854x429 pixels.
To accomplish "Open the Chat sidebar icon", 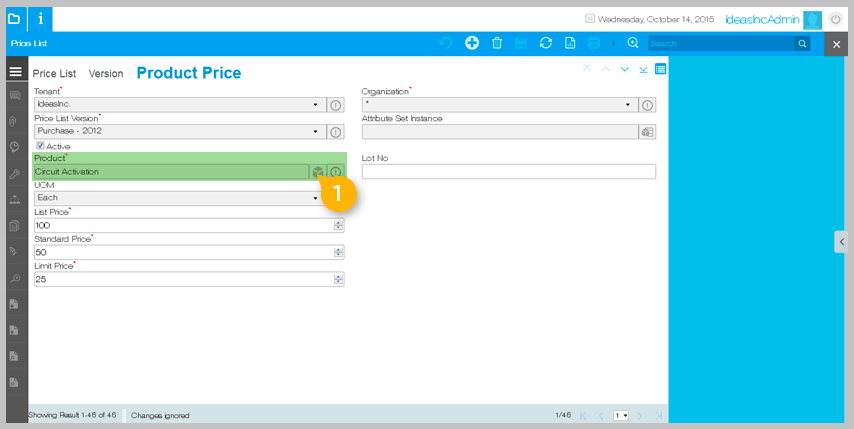I will point(15,95).
